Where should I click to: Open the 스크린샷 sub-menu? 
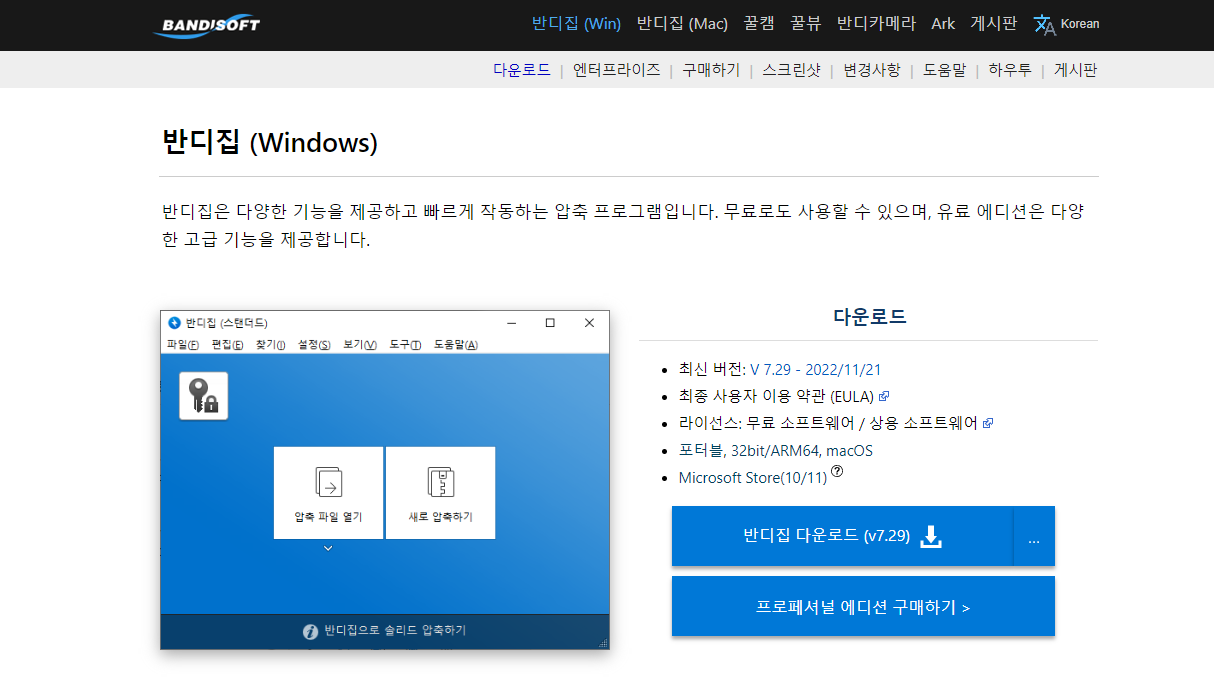791,70
